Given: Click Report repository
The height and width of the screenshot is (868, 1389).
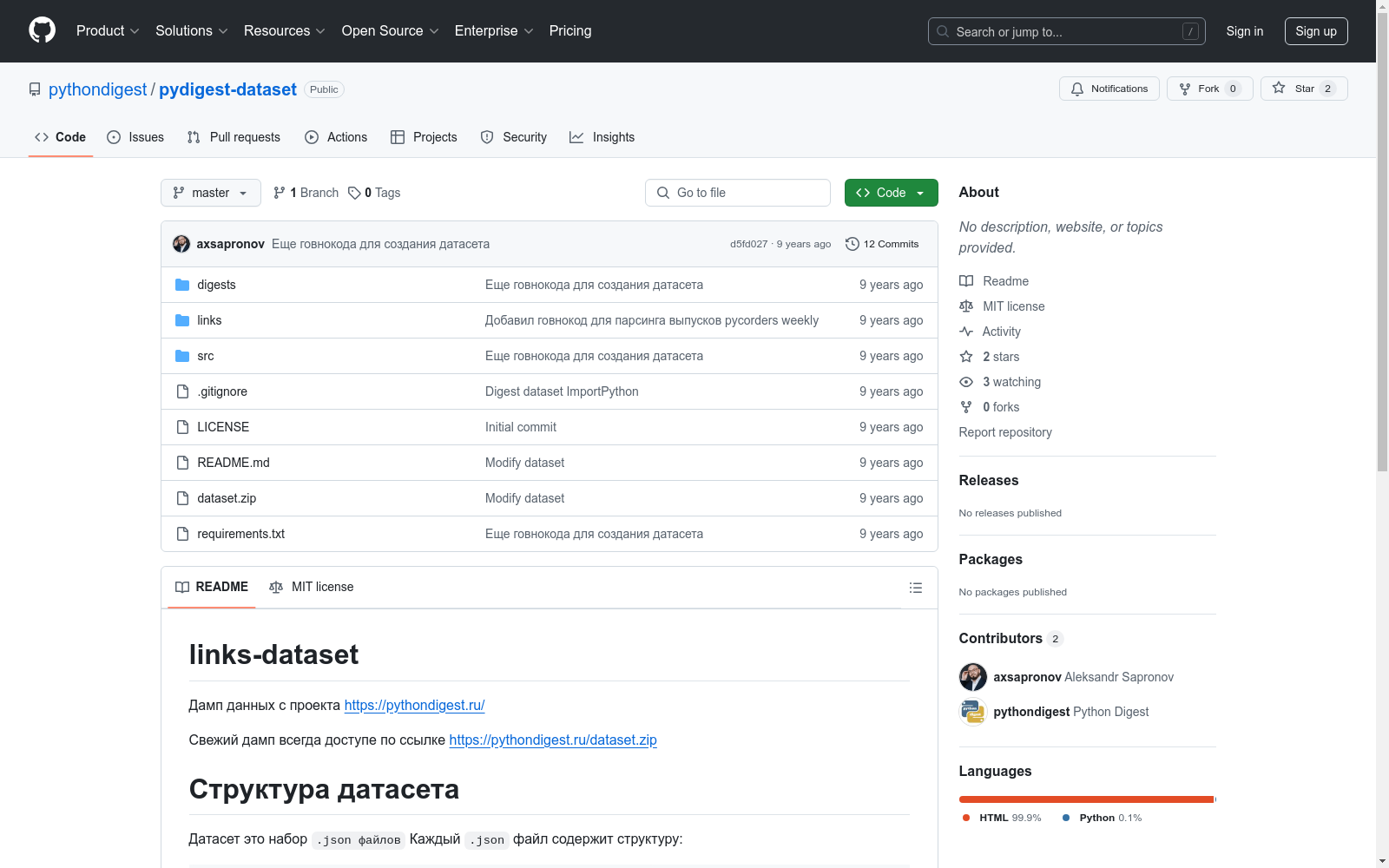Looking at the screenshot, I should click(1005, 432).
